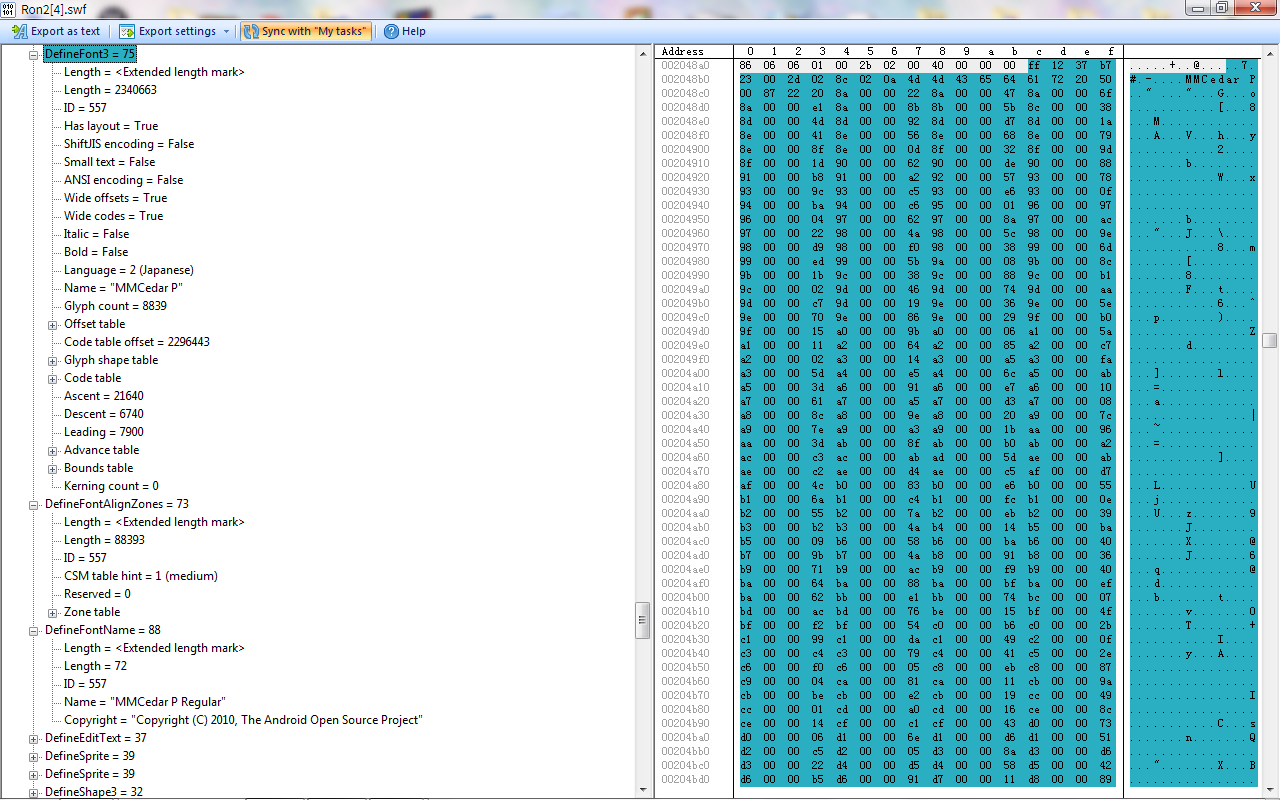Click the tree panel scrollbar thumb
The width and height of the screenshot is (1280, 800).
pos(643,620)
